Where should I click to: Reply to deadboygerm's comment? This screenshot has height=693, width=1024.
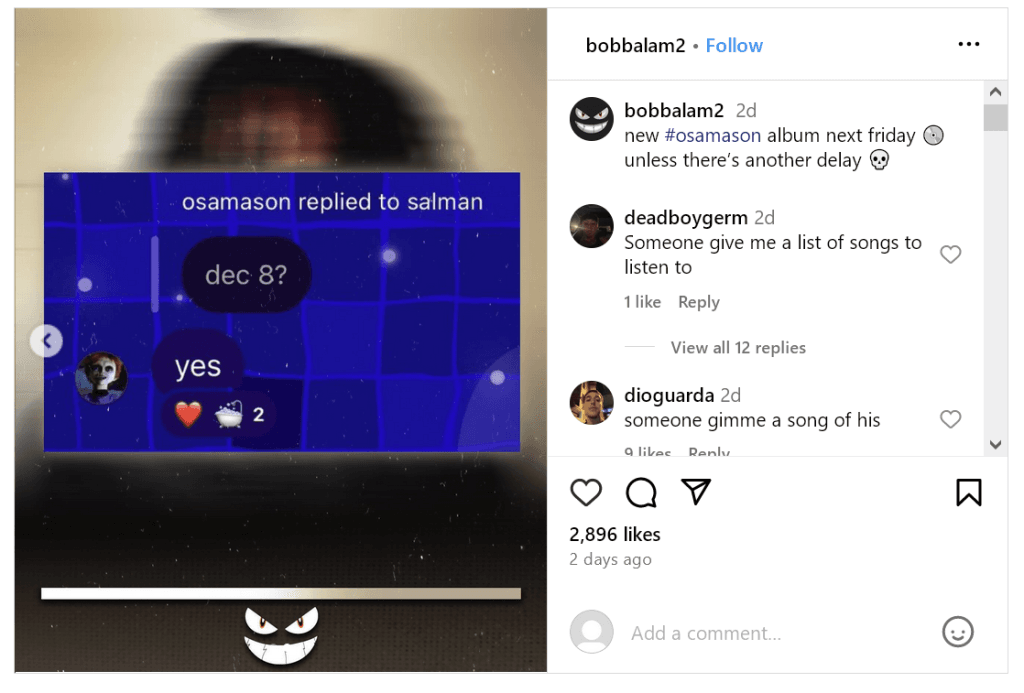click(x=699, y=302)
